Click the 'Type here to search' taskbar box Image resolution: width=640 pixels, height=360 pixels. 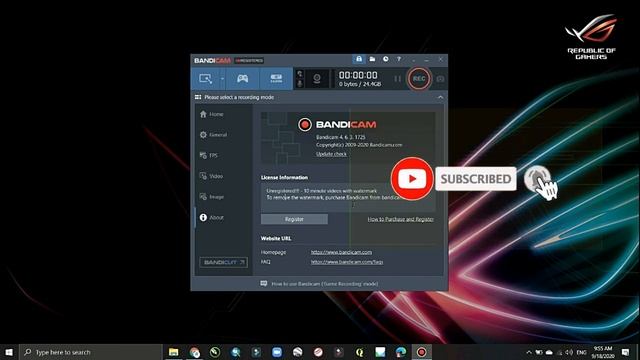[91, 352]
